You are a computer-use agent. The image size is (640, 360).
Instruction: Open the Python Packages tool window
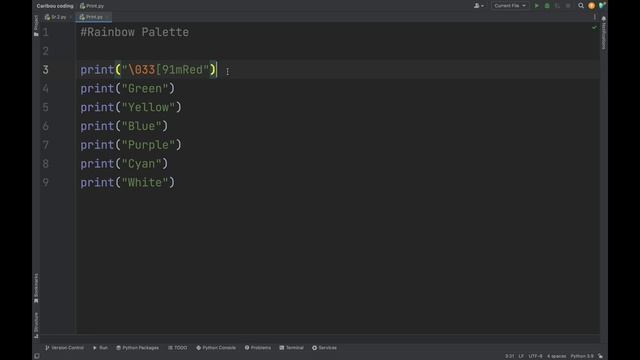pyautogui.click(x=138, y=348)
